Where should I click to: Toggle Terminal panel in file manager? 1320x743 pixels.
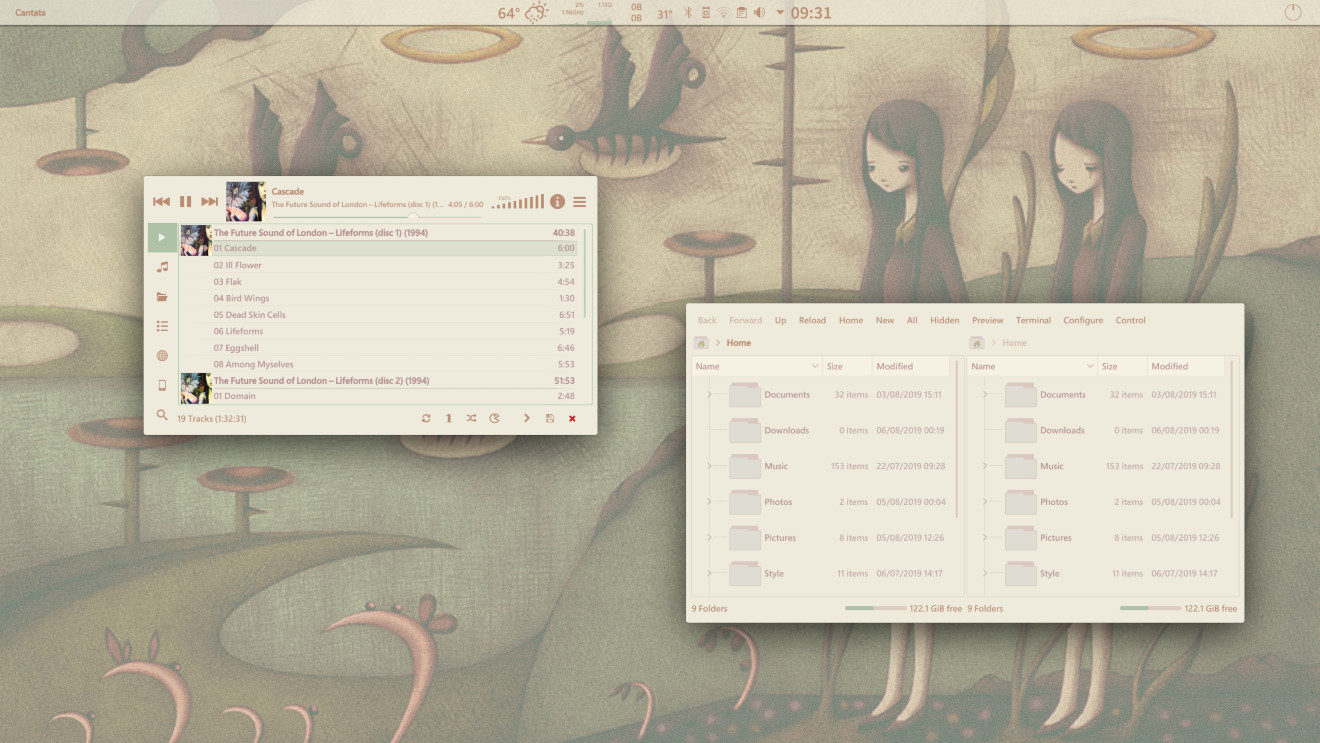(x=1033, y=320)
